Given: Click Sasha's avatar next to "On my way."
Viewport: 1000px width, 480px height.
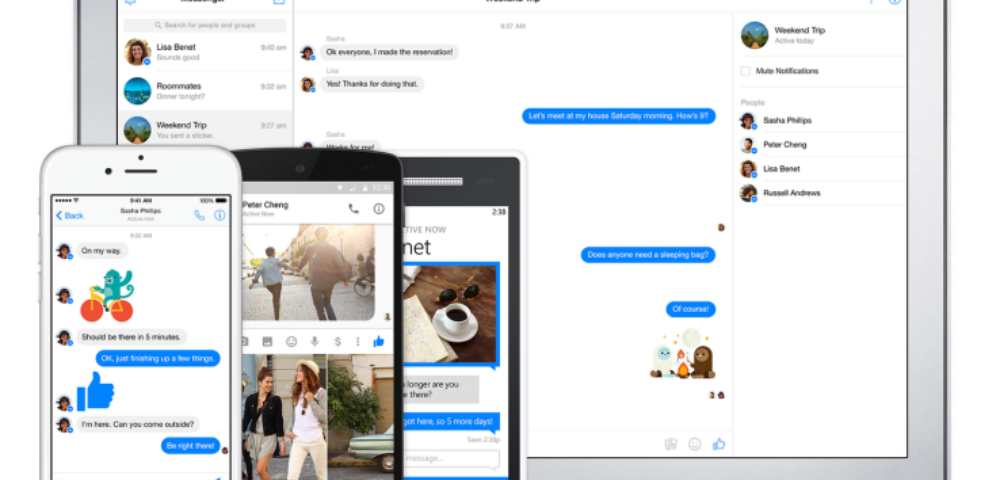Looking at the screenshot, I should click(64, 251).
